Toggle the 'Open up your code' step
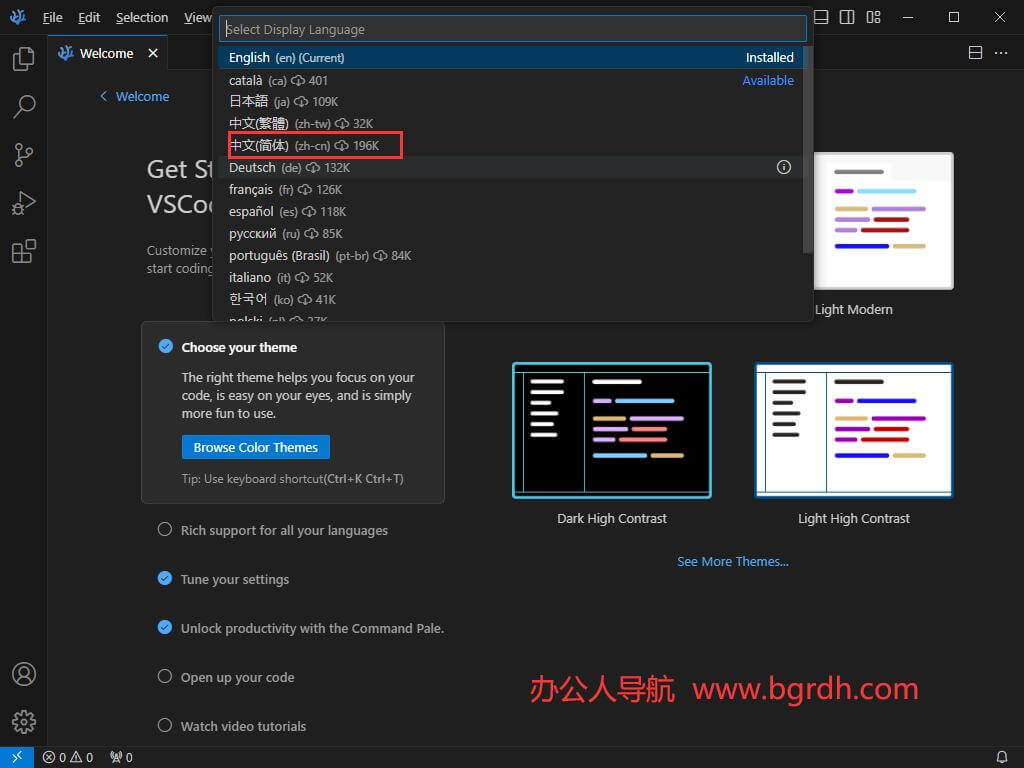The image size is (1024, 768). pyautogui.click(x=237, y=677)
